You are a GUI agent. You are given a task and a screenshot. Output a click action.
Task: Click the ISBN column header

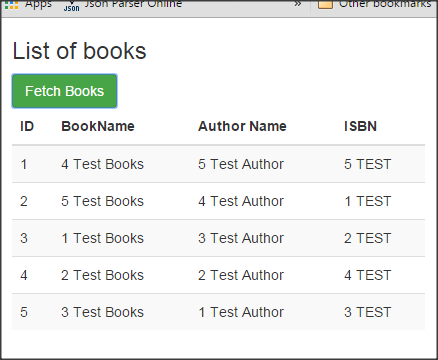[360, 126]
